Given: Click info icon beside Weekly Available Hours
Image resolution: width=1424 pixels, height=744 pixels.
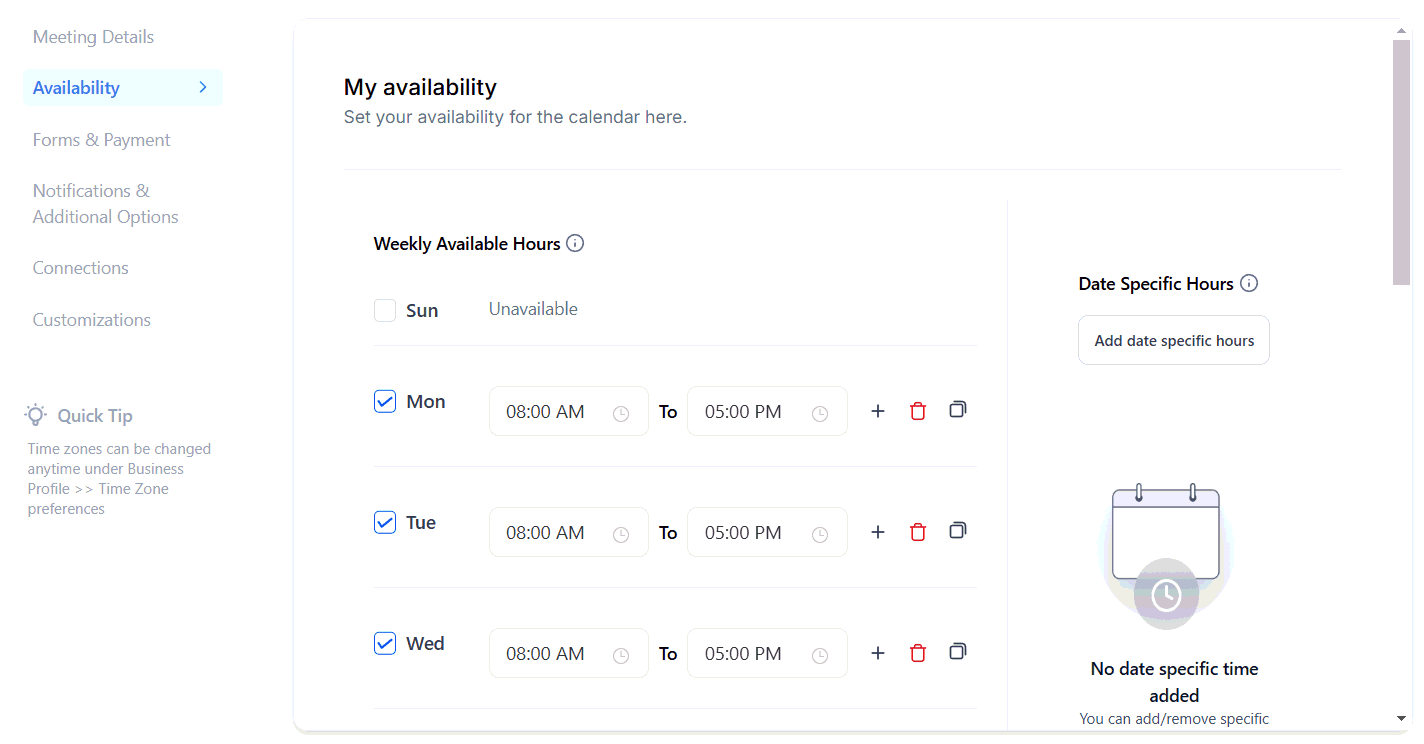Looking at the screenshot, I should tap(575, 243).
